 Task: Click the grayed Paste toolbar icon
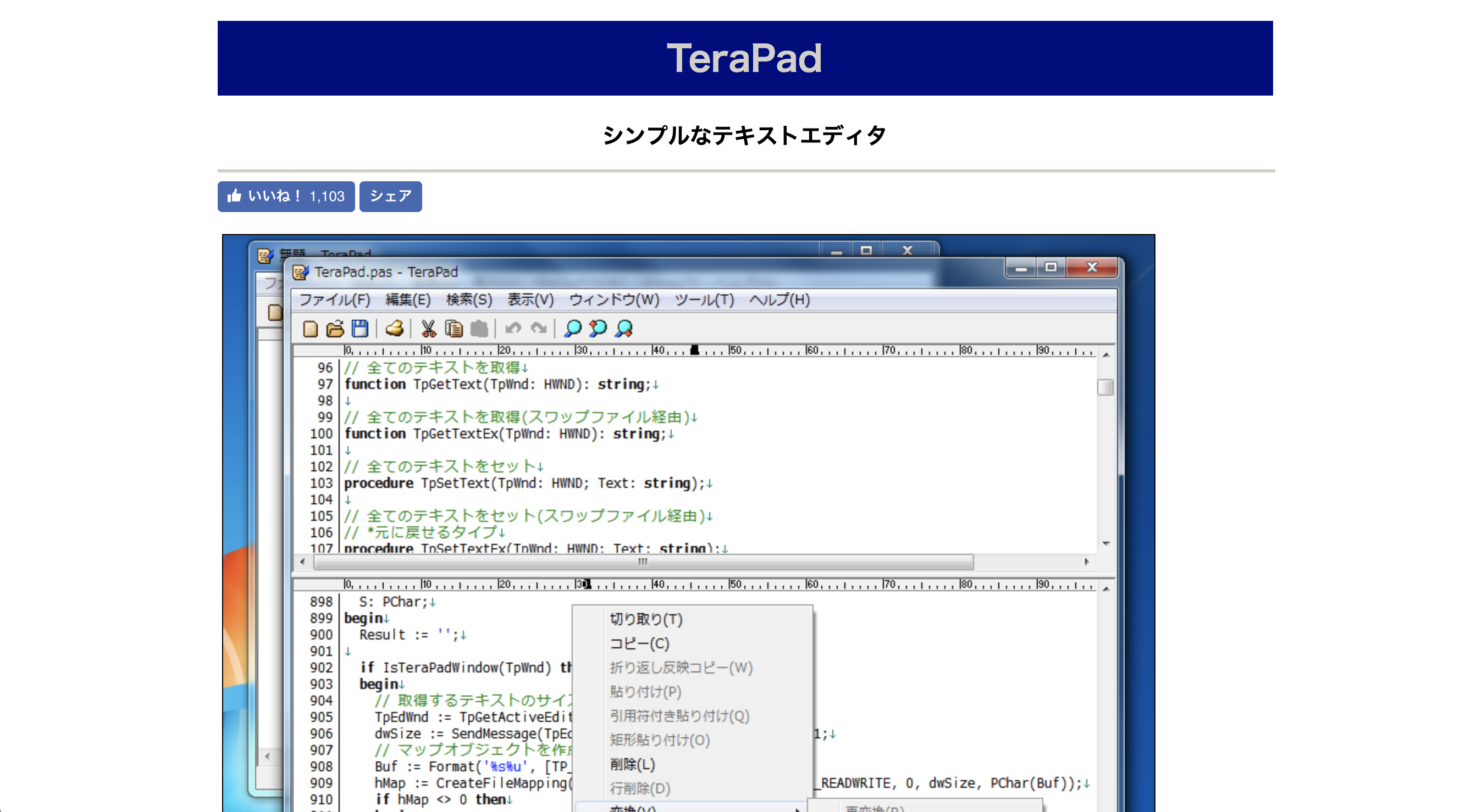pyautogui.click(x=479, y=329)
